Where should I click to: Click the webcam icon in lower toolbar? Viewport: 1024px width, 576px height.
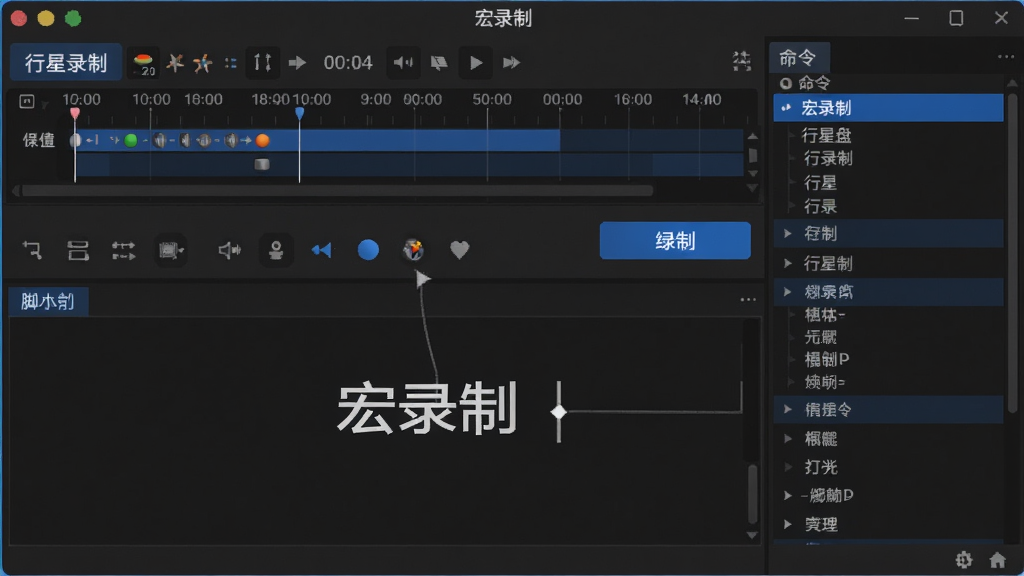(x=276, y=250)
